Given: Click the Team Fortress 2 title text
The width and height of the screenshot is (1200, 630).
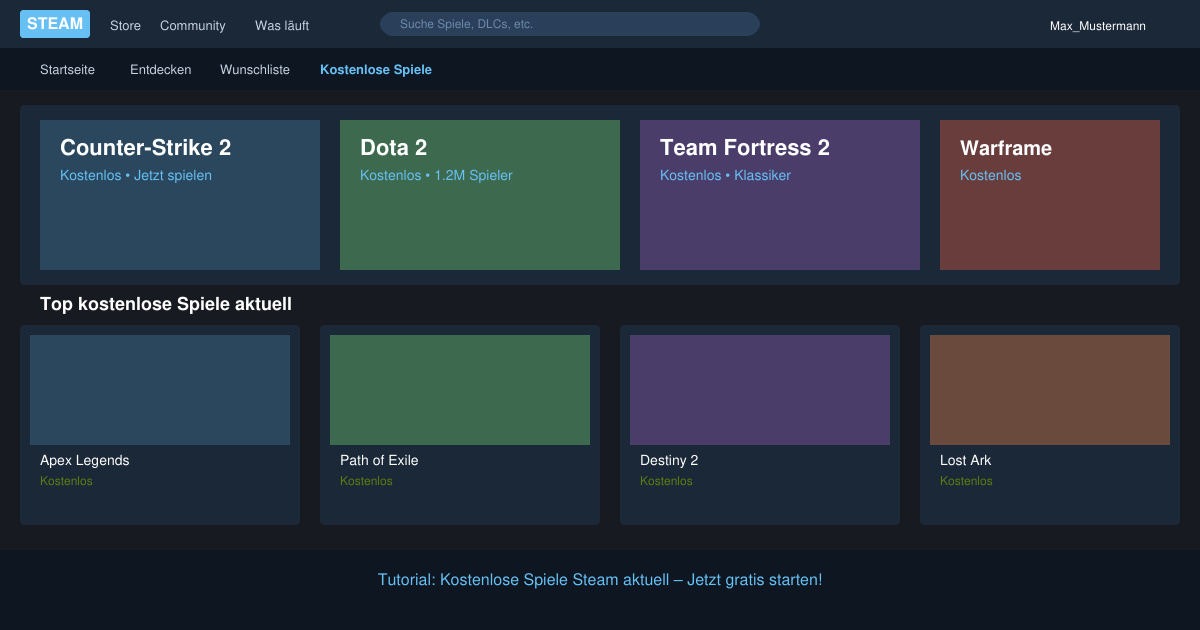Looking at the screenshot, I should pyautogui.click(x=745, y=148).
